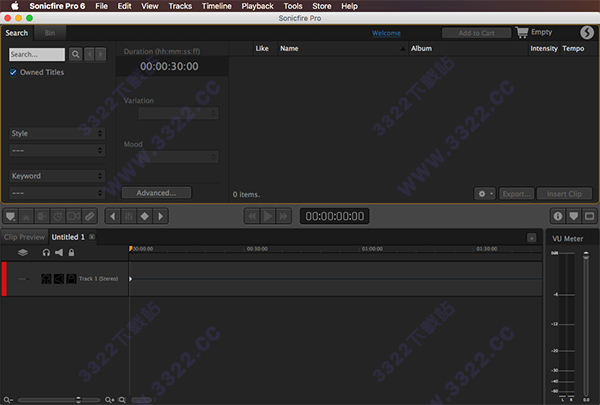Click the info icon at toolbar right
This screenshot has width=600, height=405.
click(558, 216)
